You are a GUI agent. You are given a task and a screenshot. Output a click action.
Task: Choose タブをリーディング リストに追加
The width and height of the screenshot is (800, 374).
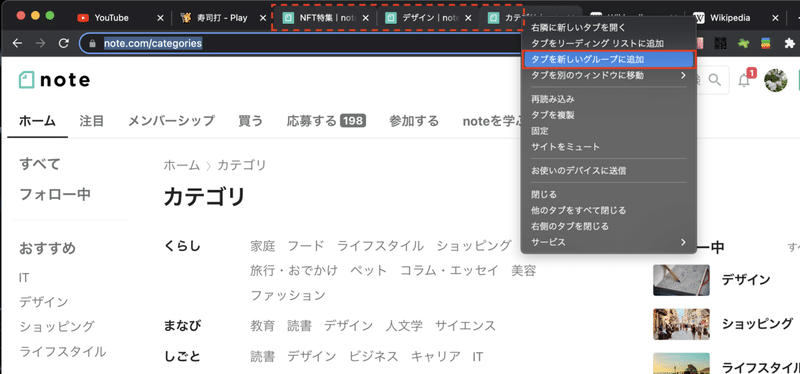609,43
